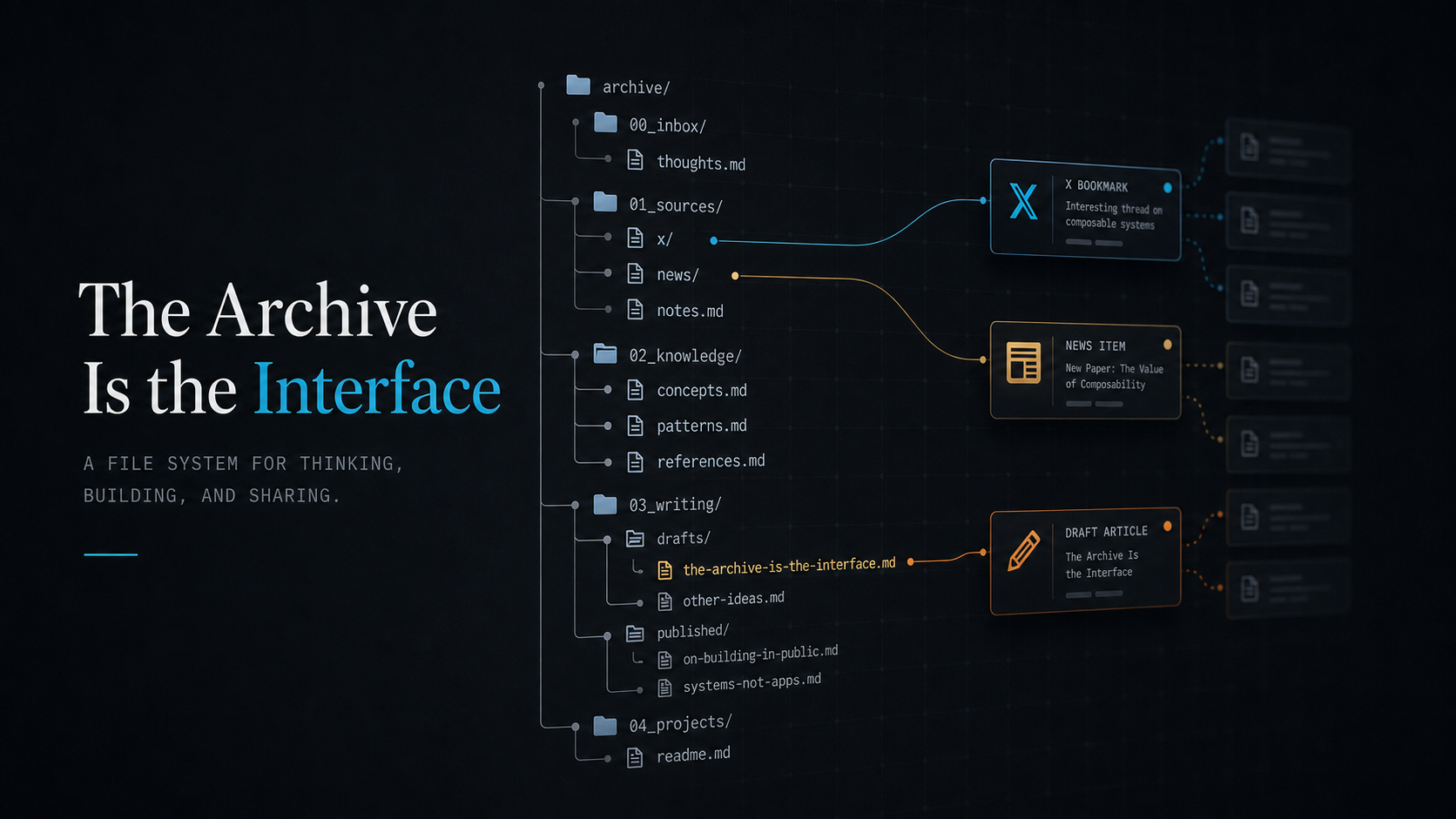The image size is (1456, 819).
Task: Click the blue status dot on X Bookmark card
Action: coord(1168,188)
